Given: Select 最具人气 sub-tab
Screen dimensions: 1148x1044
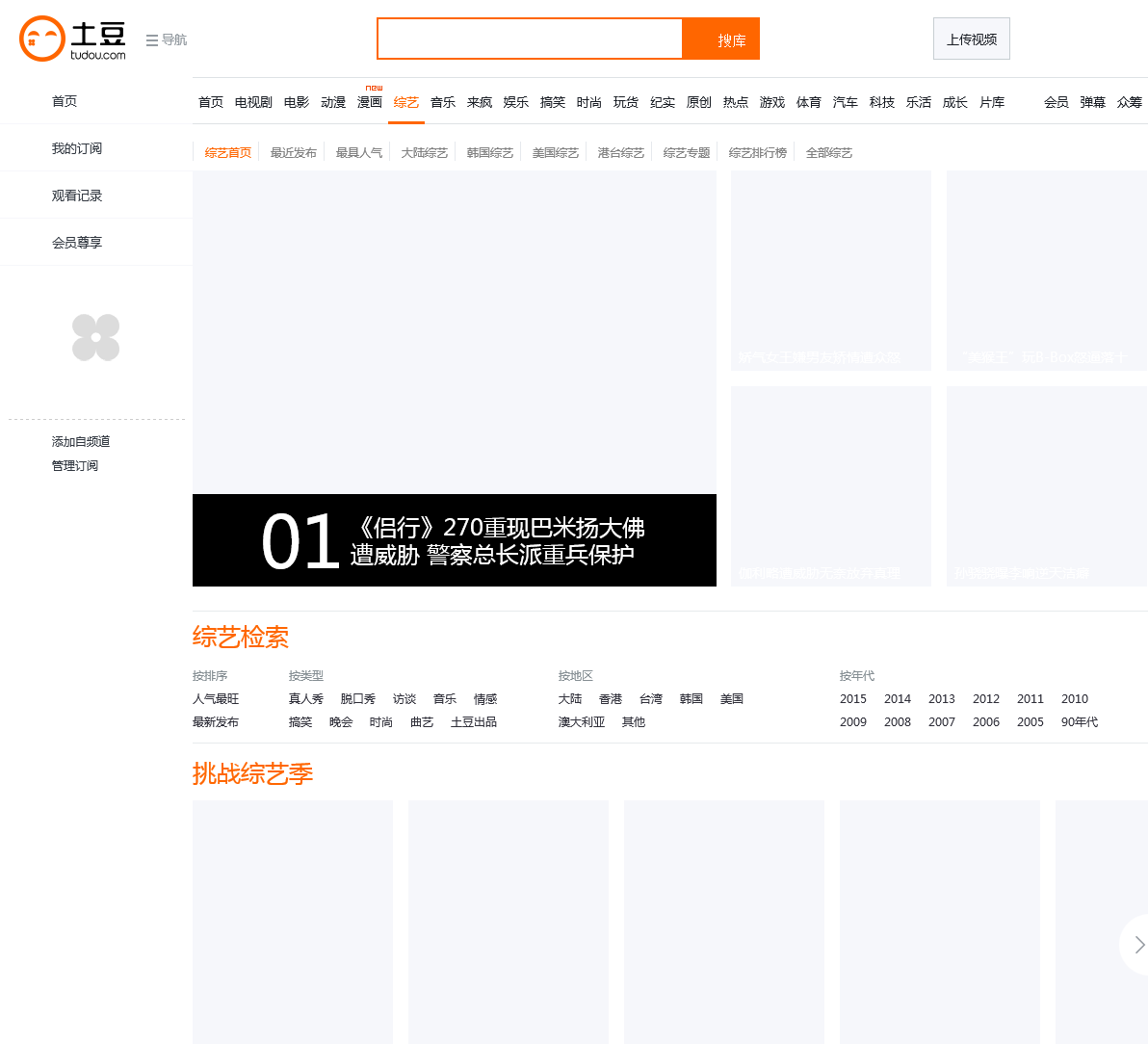Looking at the screenshot, I should click(358, 153).
